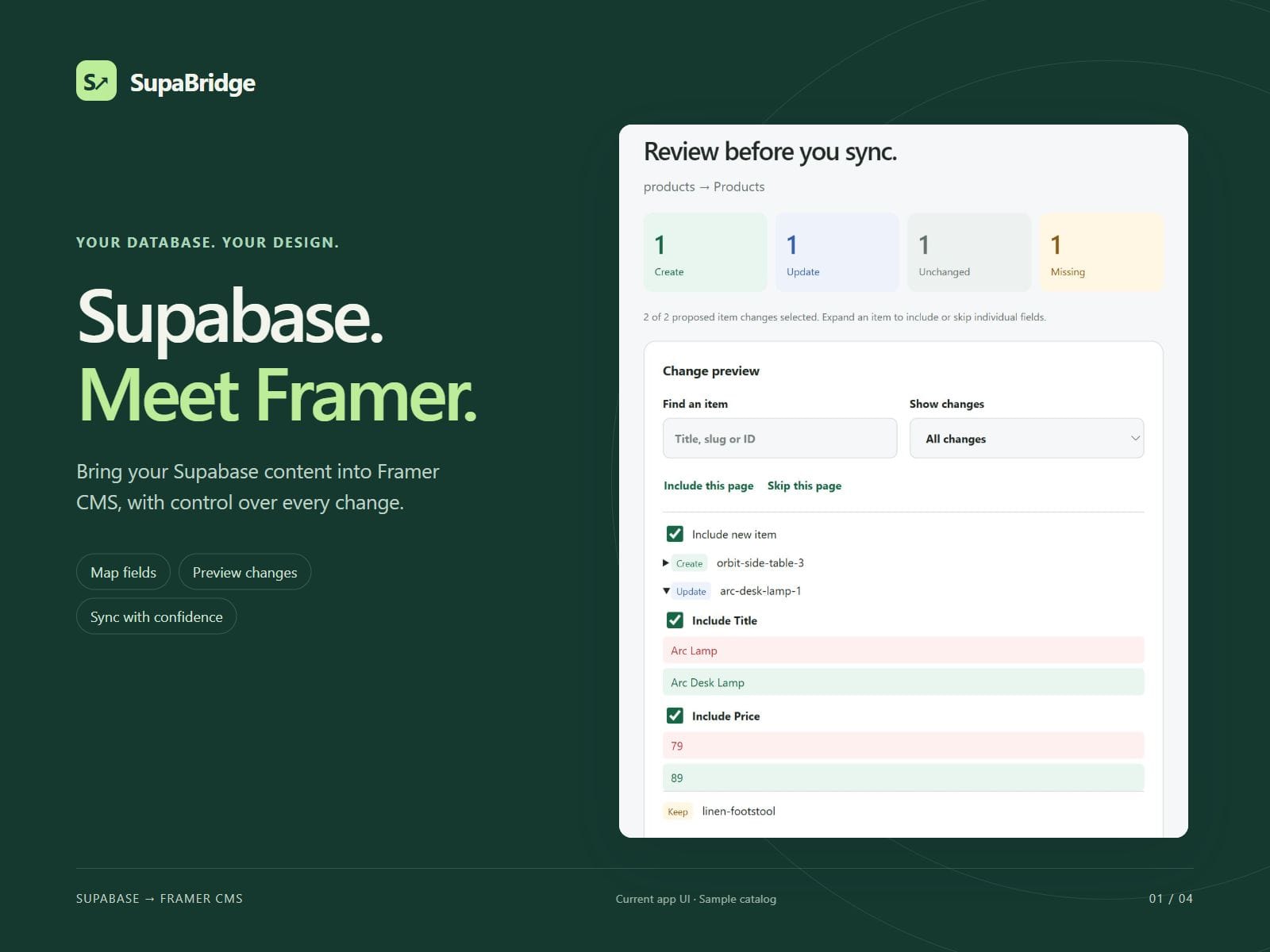Click the Skip this page link

pos(804,486)
